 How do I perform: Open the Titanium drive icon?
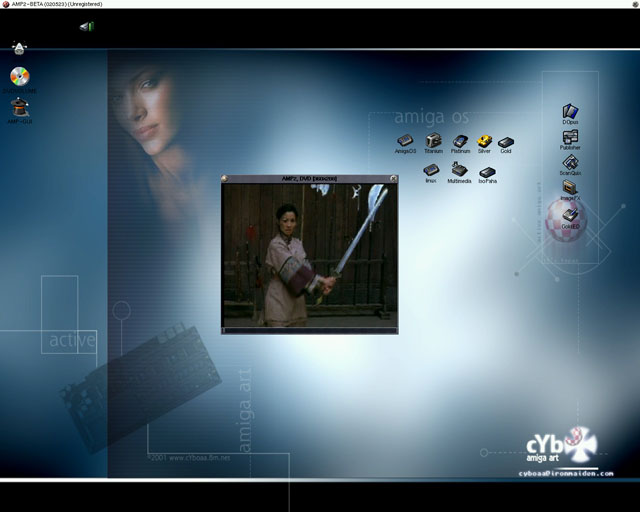(433, 141)
